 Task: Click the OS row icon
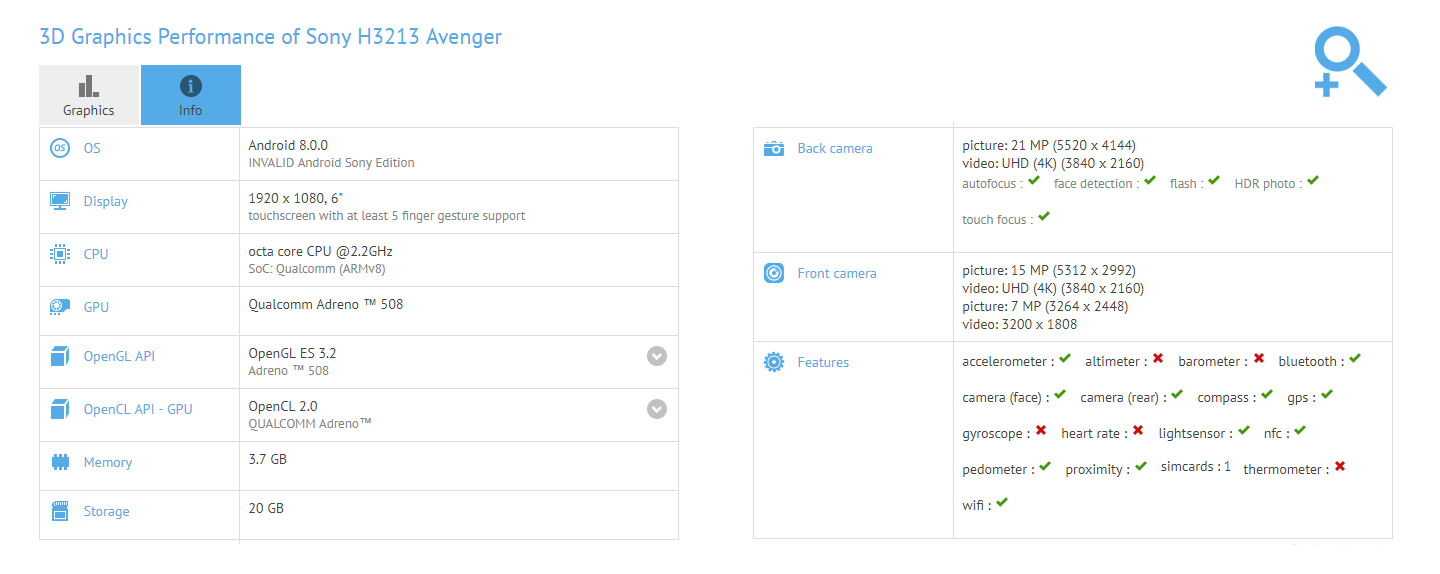pyautogui.click(x=60, y=148)
